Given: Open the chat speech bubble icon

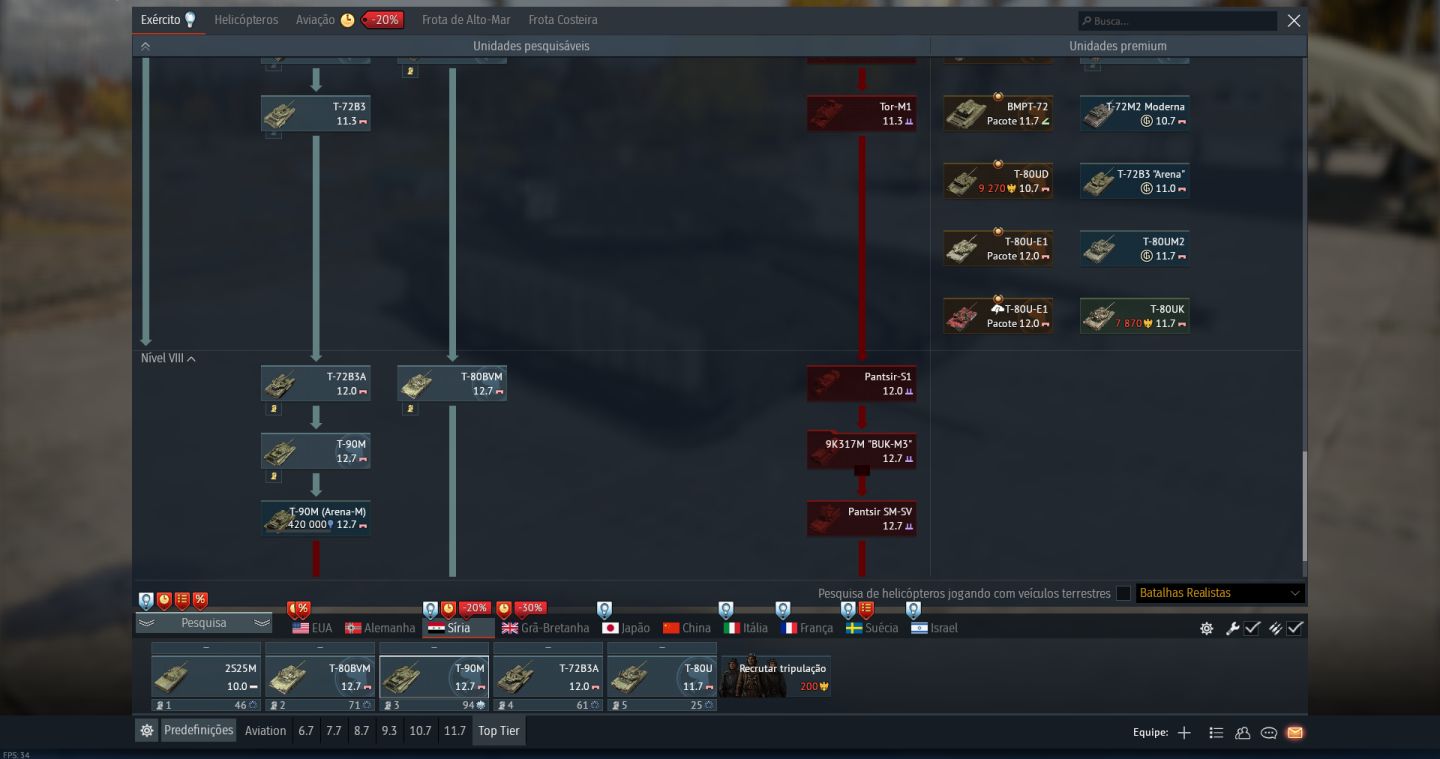Looking at the screenshot, I should 1269,733.
